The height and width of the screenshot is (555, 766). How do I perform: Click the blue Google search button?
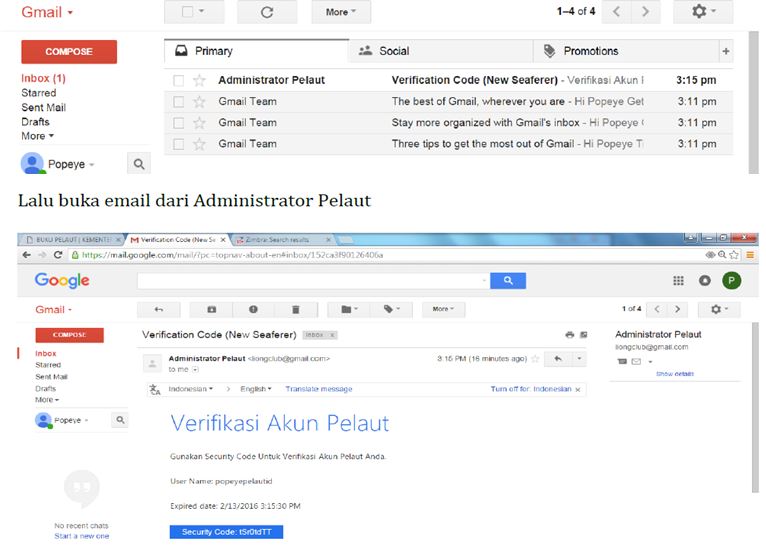coord(508,281)
